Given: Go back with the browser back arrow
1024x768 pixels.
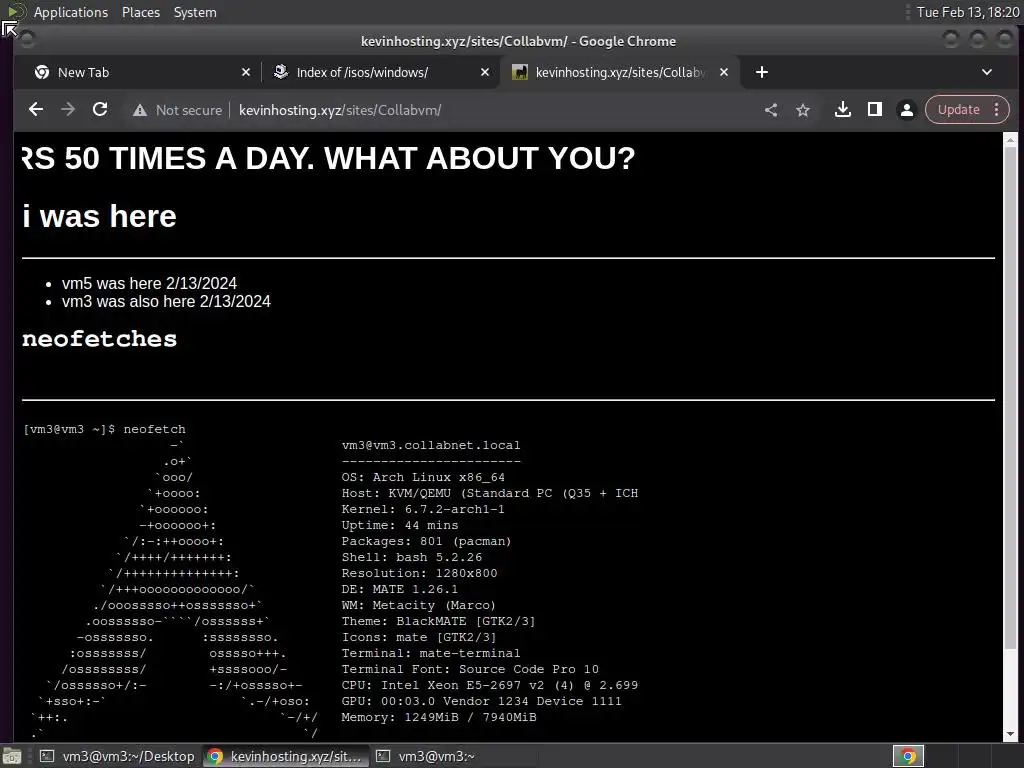Looking at the screenshot, I should [x=36, y=110].
